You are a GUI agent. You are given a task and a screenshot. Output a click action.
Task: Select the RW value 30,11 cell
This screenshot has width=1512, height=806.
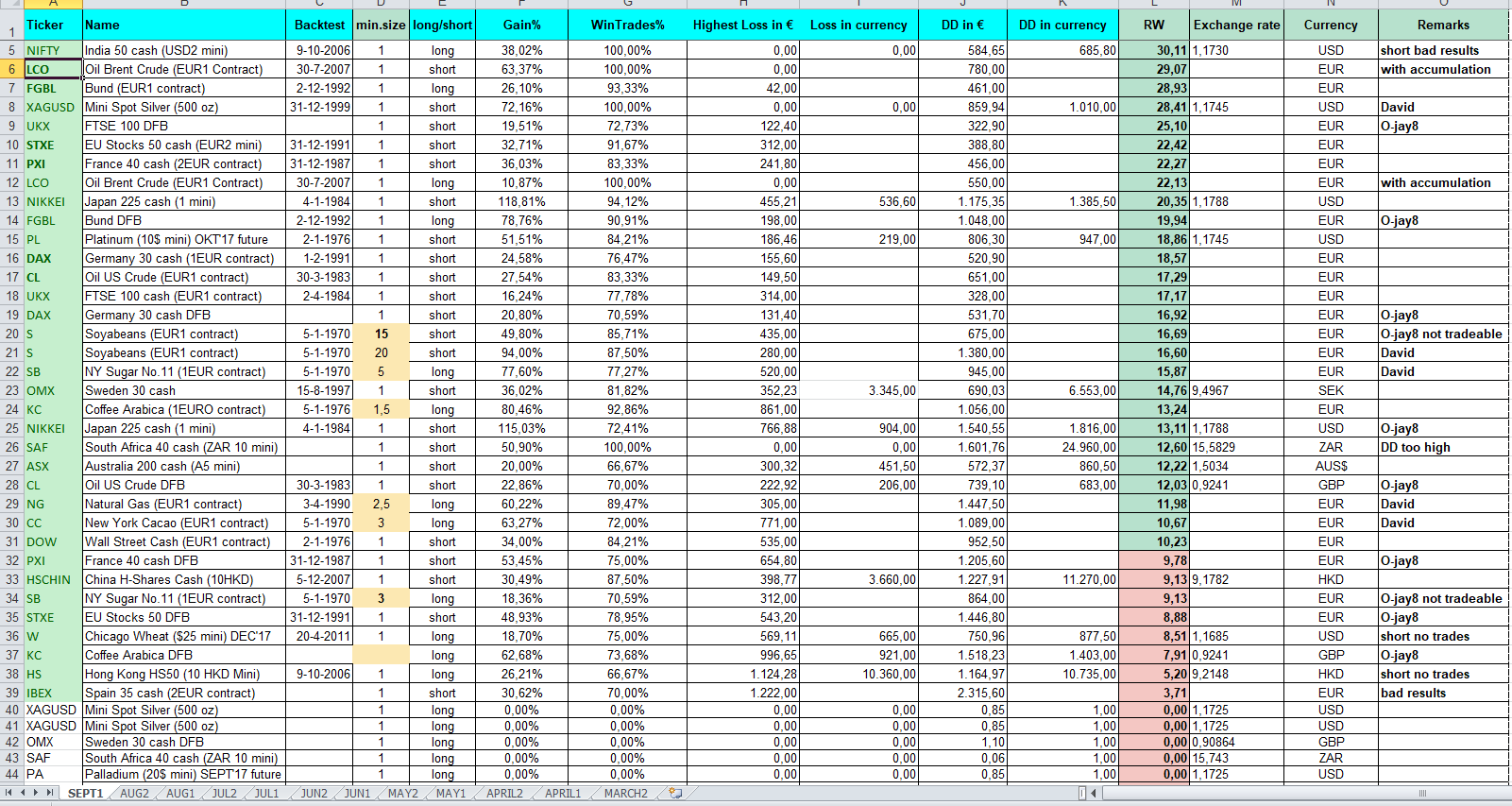point(1154,50)
